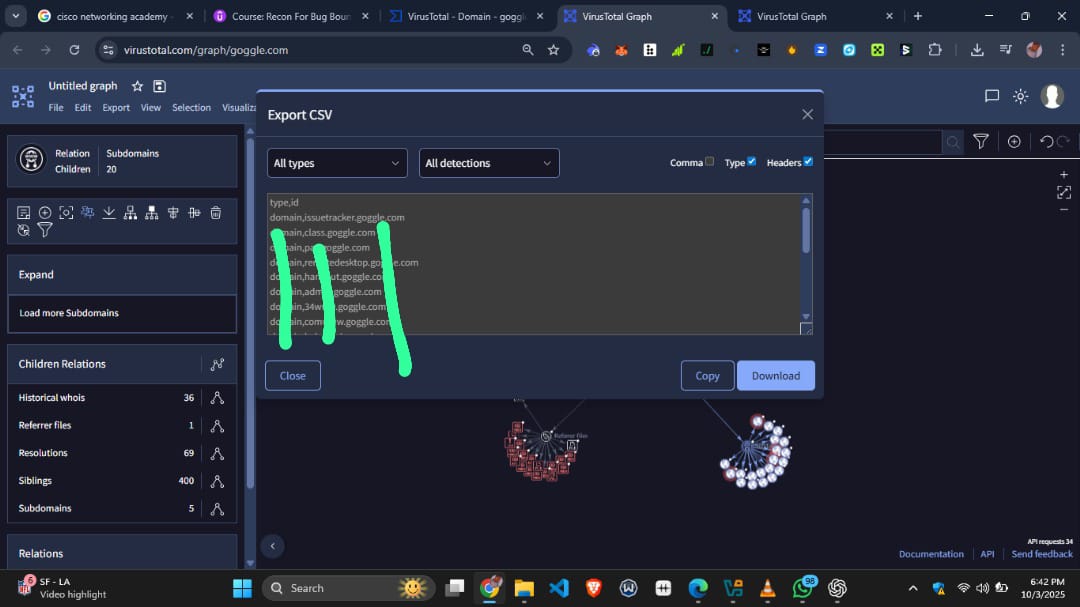Image resolution: width=1080 pixels, height=607 pixels.
Task: Open Windows Start menu
Action: click(x=242, y=588)
